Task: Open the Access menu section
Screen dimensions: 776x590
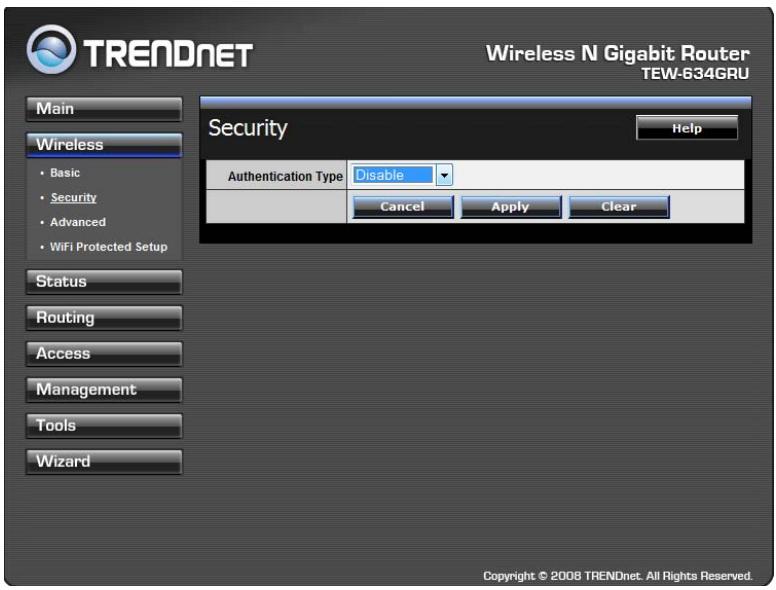Action: coord(104,353)
